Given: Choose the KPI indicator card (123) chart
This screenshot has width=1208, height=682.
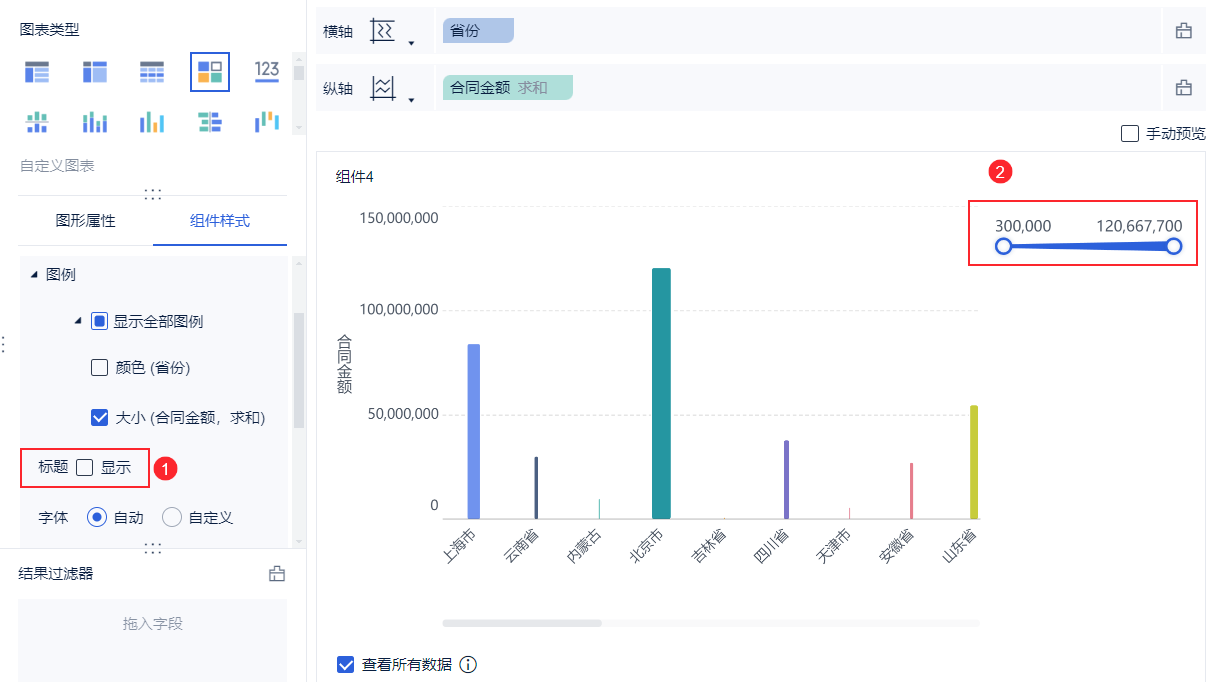Looking at the screenshot, I should pos(267,71).
